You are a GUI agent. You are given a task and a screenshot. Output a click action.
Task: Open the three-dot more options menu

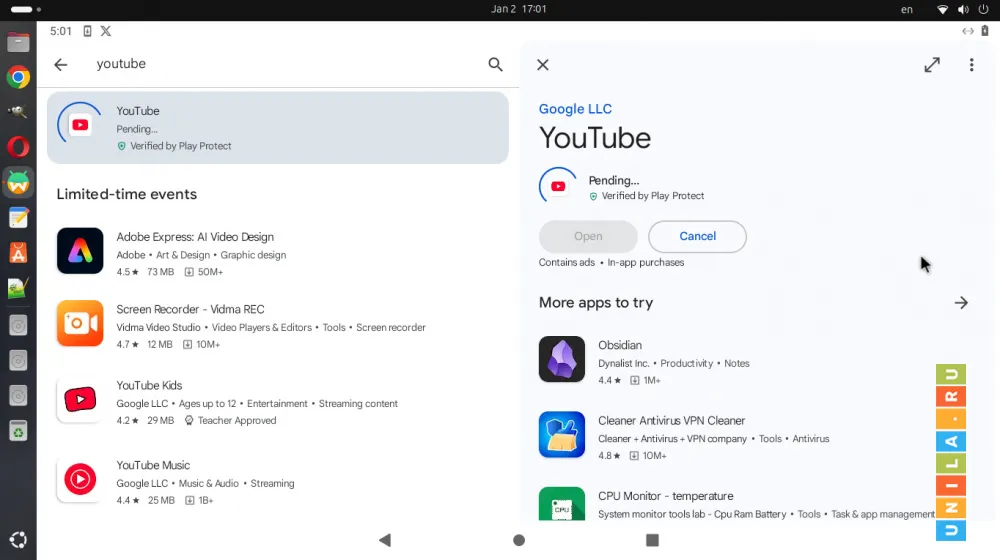tap(971, 65)
